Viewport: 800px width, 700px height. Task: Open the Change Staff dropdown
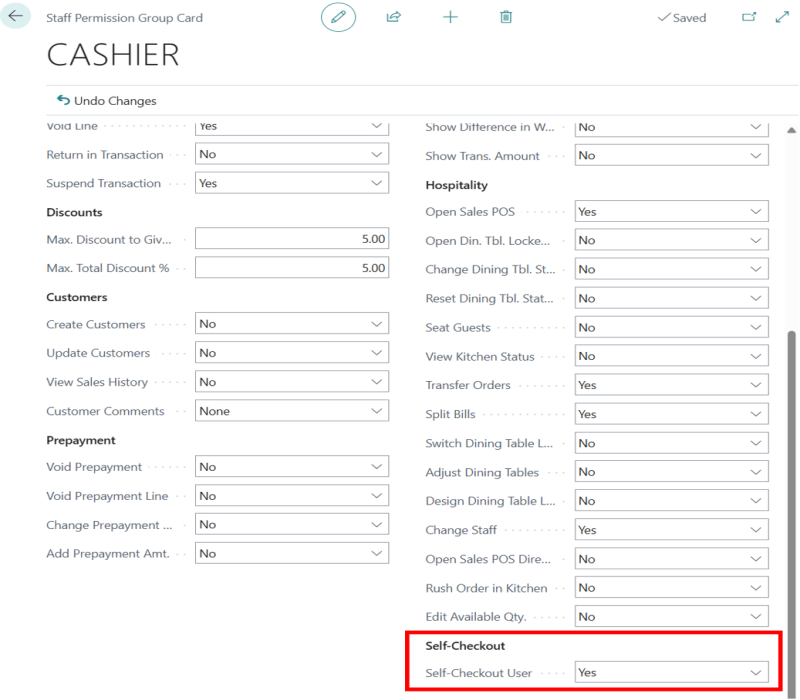[x=671, y=530]
